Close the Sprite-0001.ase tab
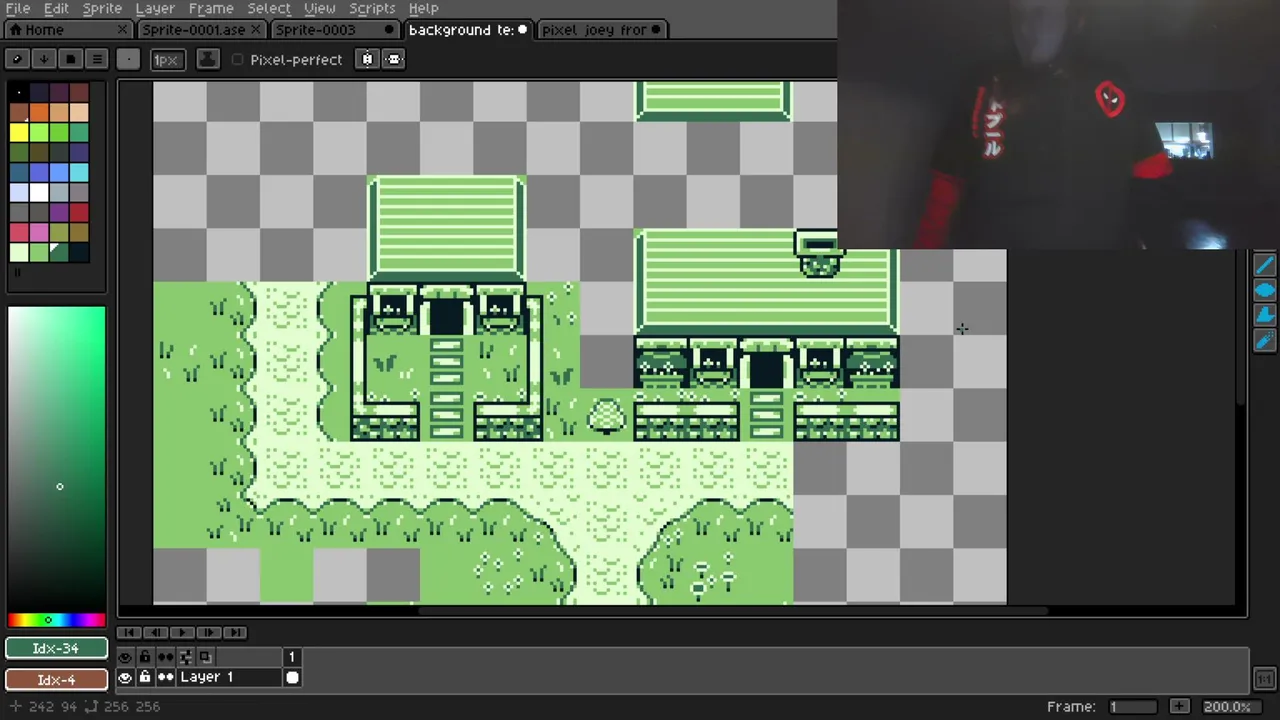Image resolution: width=1280 pixels, height=720 pixels. tap(256, 30)
